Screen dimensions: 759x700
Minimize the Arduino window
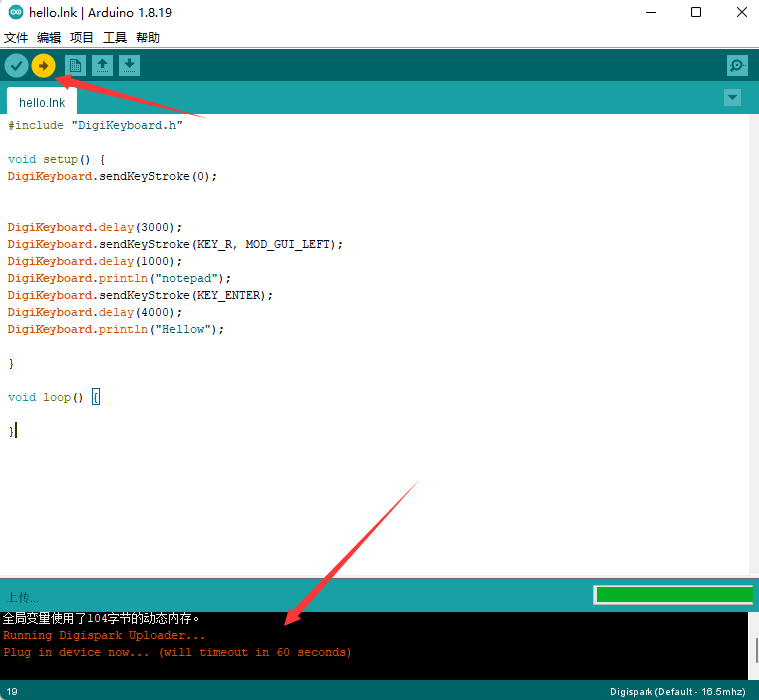[651, 12]
